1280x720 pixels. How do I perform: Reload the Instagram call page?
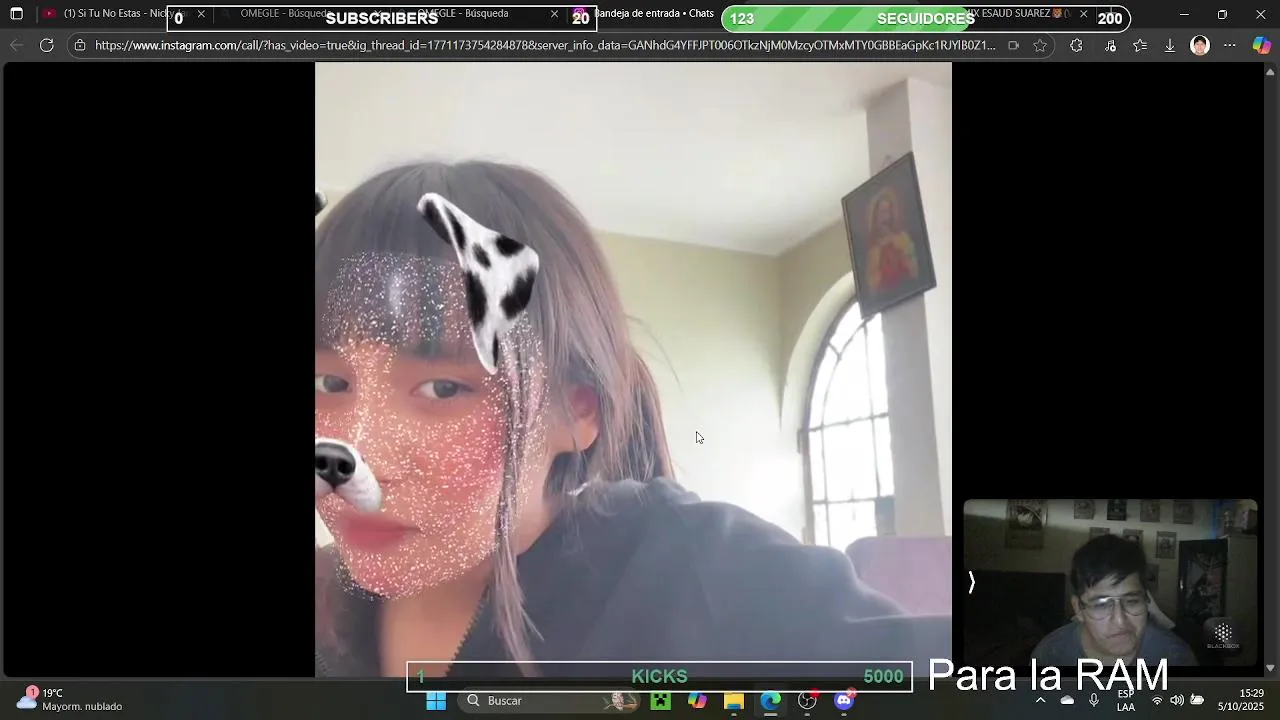point(46,45)
